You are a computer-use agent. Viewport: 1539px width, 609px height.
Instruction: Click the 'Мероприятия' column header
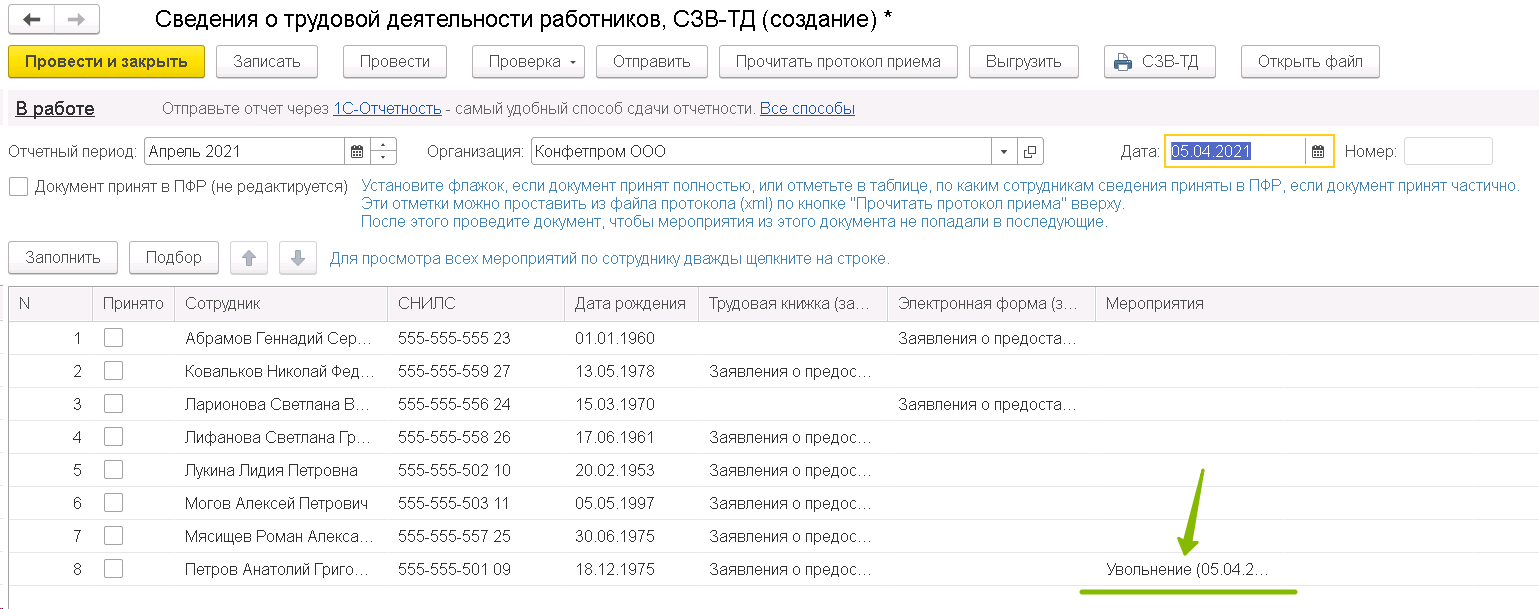1155,304
